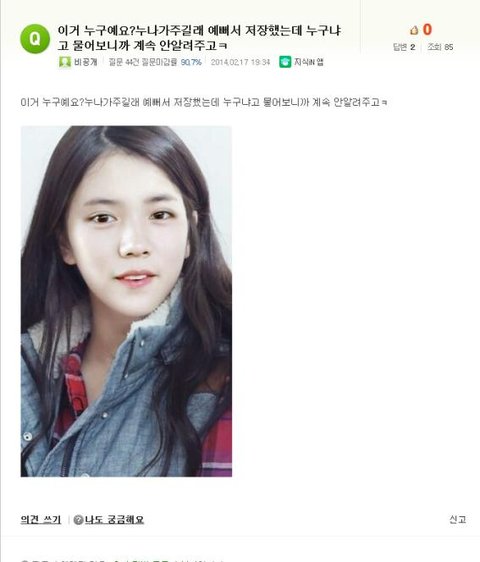This screenshot has width=480, height=562.
Task: Click the 2014.02.17 19:34 timestamp
Action: point(240,62)
